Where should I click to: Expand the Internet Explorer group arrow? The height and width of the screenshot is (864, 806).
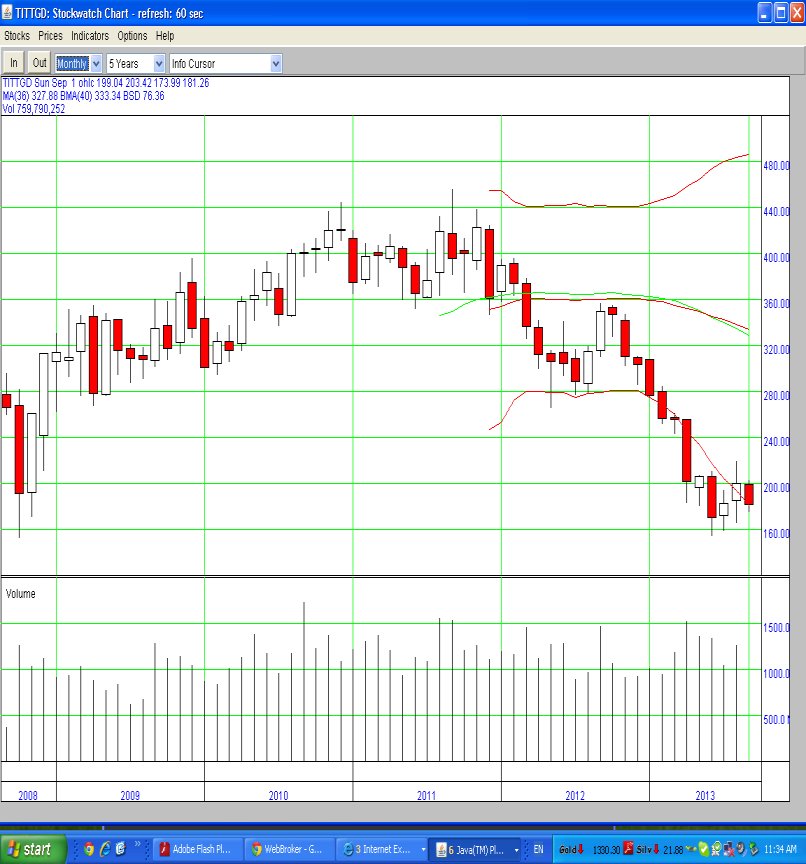pyautogui.click(x=423, y=850)
